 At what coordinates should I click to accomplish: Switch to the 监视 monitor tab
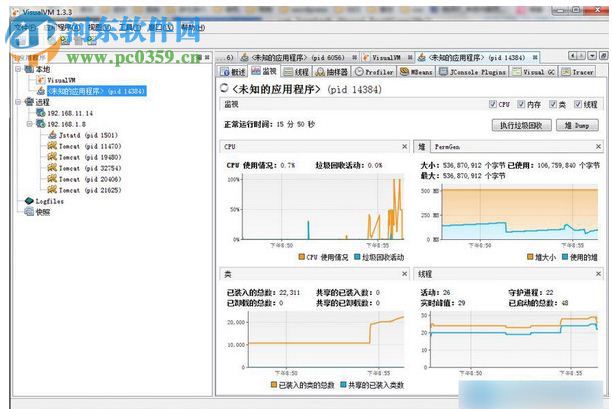click(264, 71)
